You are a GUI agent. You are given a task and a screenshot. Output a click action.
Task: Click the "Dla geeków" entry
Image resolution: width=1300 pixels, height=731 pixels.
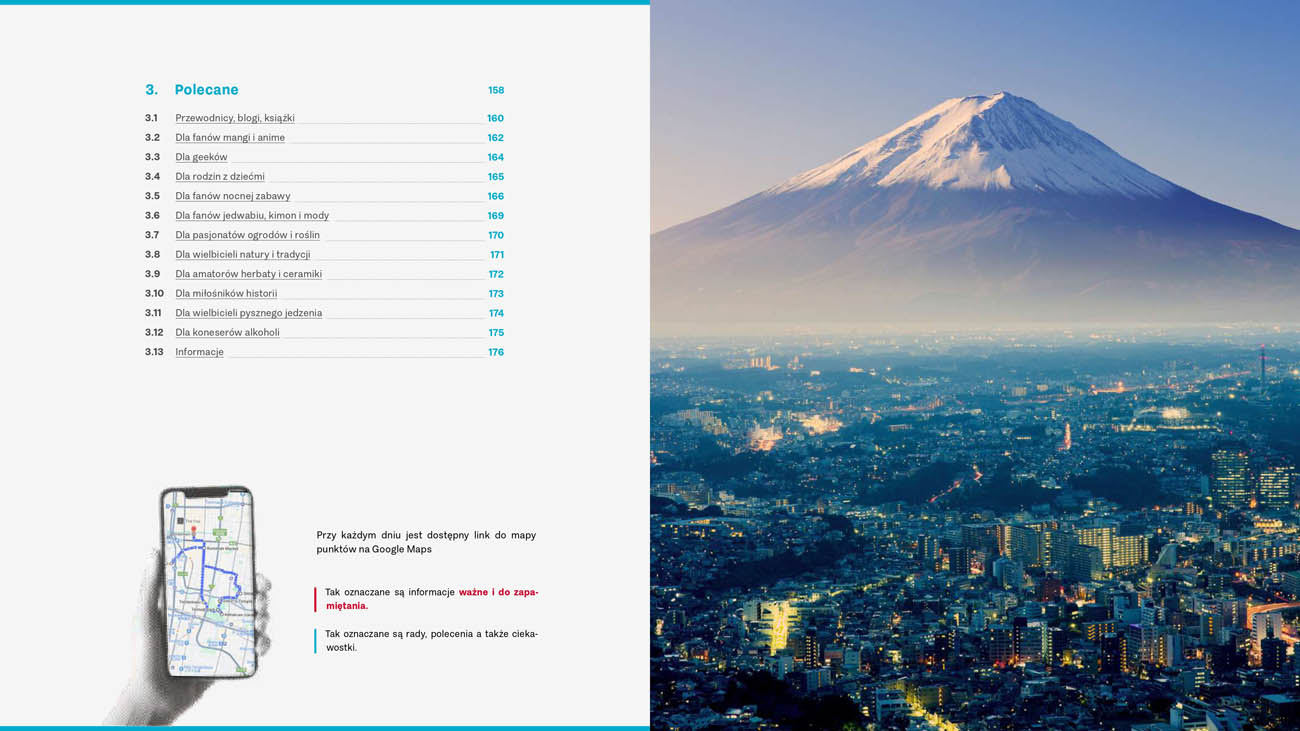(x=201, y=157)
